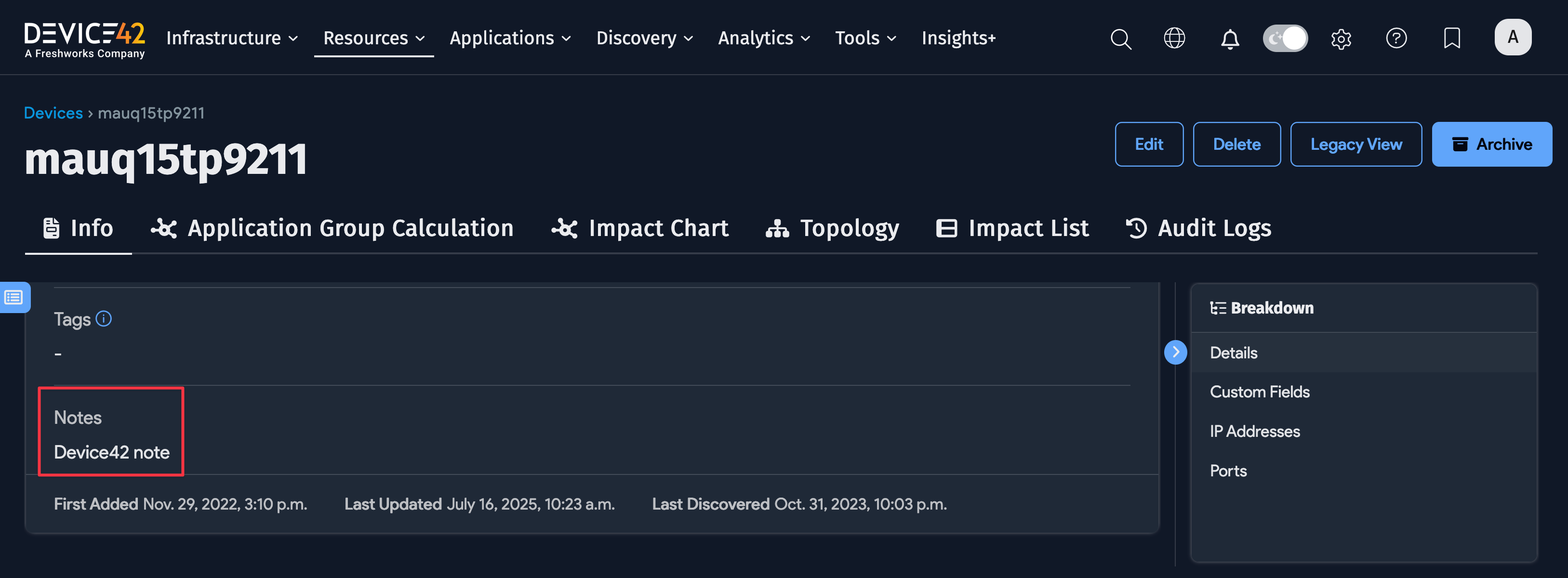The height and width of the screenshot is (578, 1568).
Task: Expand the Infrastructure menu
Action: (x=232, y=39)
